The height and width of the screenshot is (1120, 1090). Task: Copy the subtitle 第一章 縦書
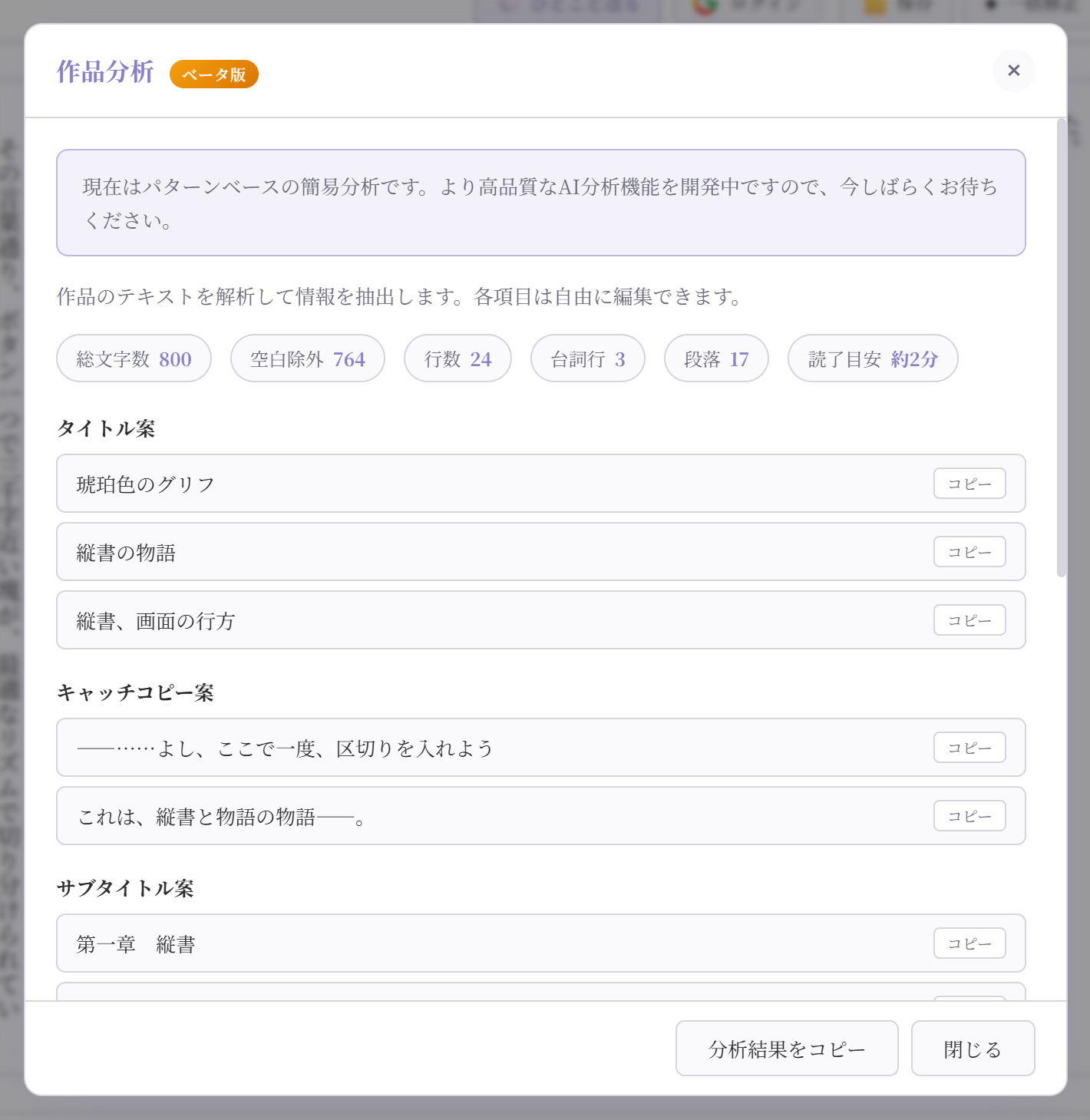(969, 943)
